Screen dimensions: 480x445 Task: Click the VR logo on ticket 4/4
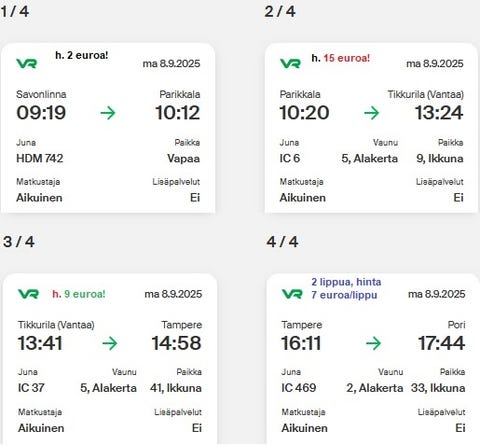292,294
